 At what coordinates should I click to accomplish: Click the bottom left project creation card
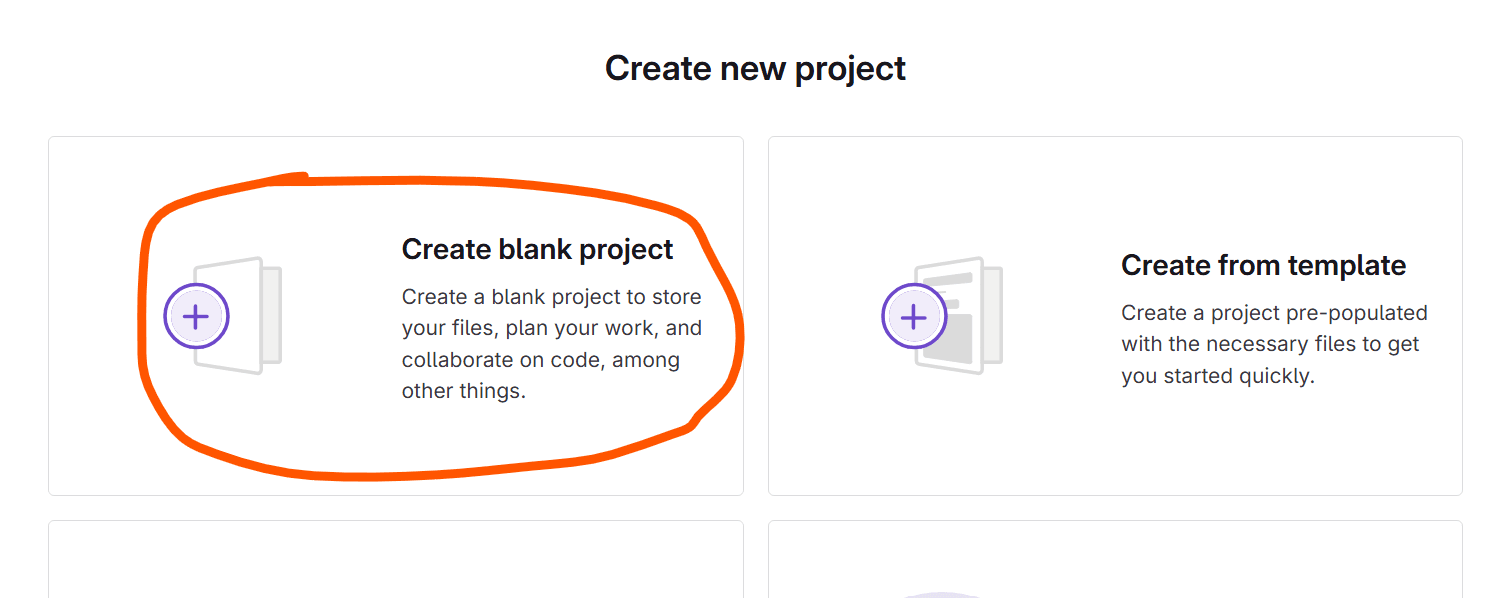coord(396,560)
